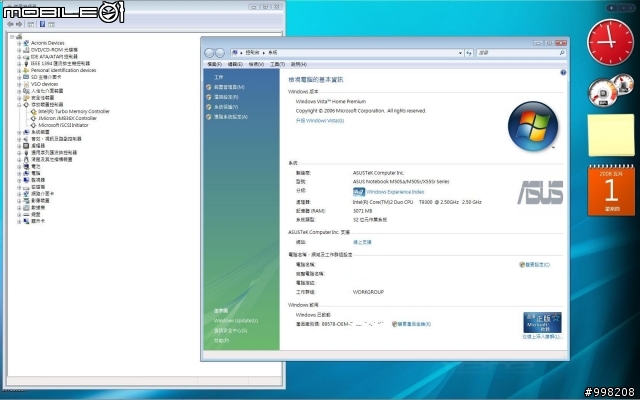Viewport: 640px width, 400px height.
Task: Click the search input field in System window
Action: click(x=517, y=53)
